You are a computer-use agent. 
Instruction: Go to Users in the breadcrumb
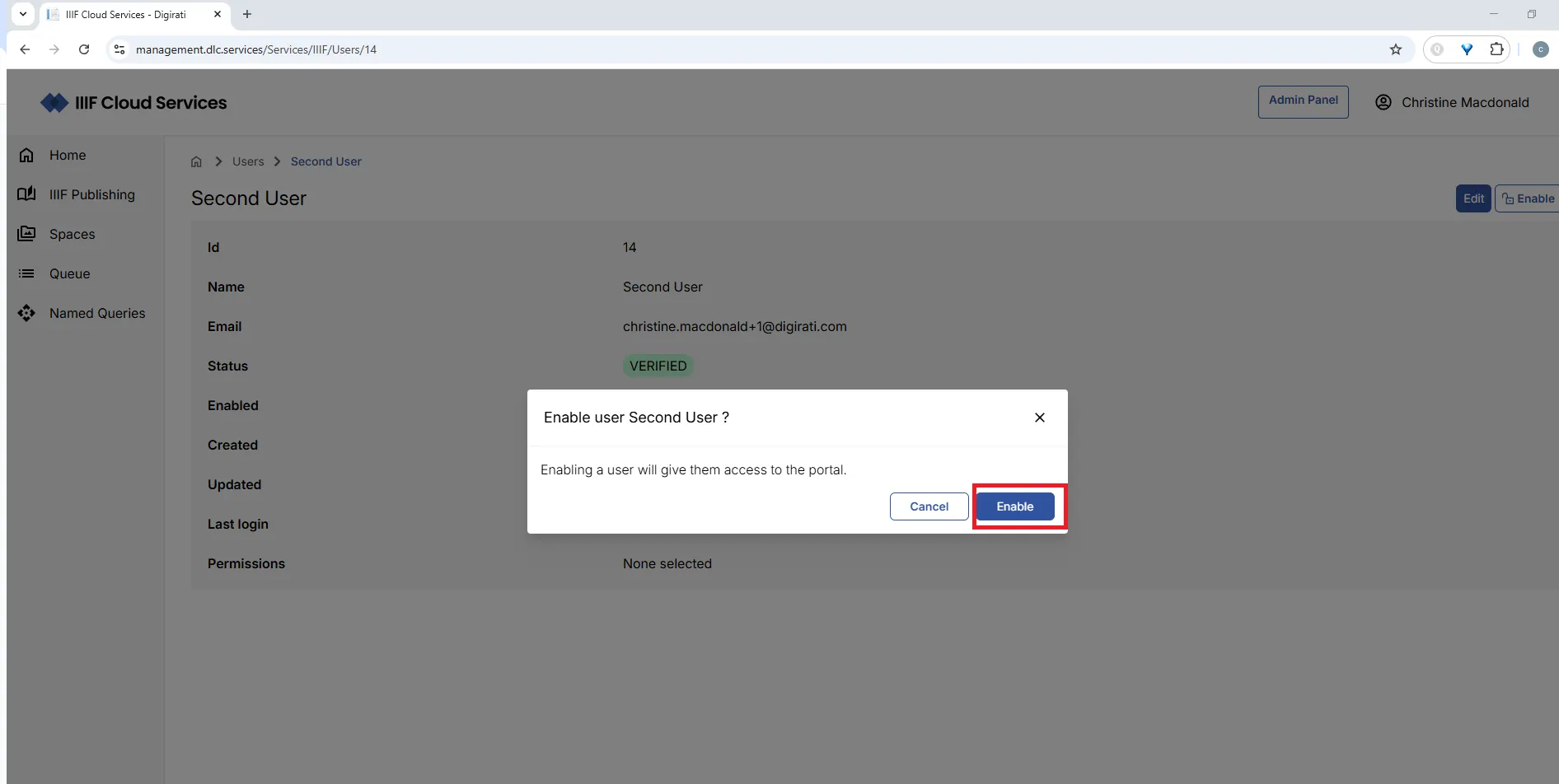(x=248, y=161)
